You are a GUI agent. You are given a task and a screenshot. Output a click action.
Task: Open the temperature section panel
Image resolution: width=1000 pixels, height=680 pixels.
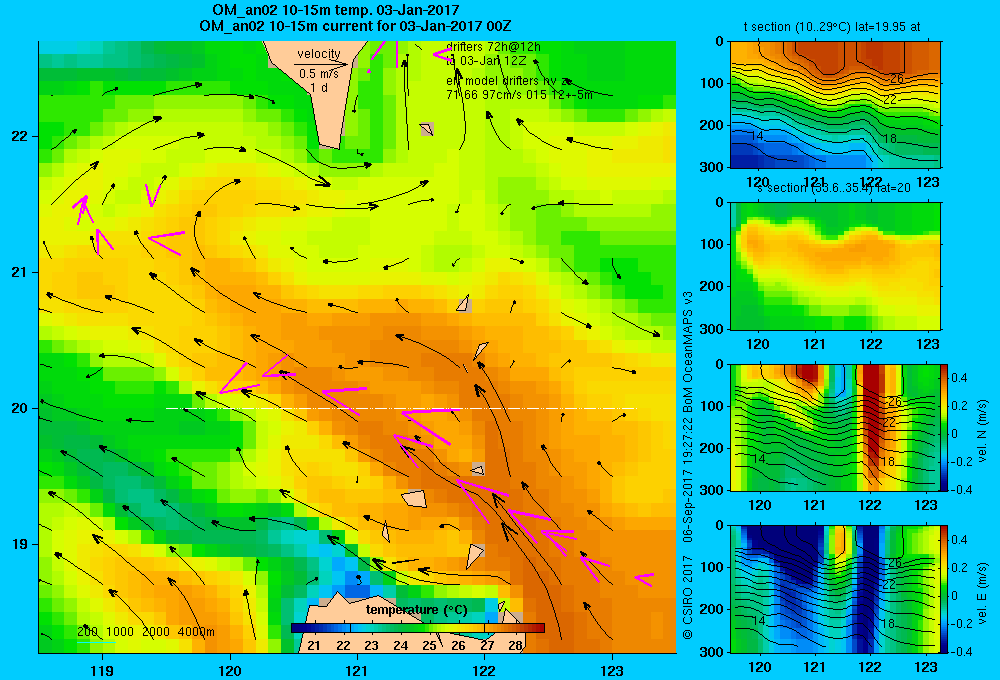835,105
